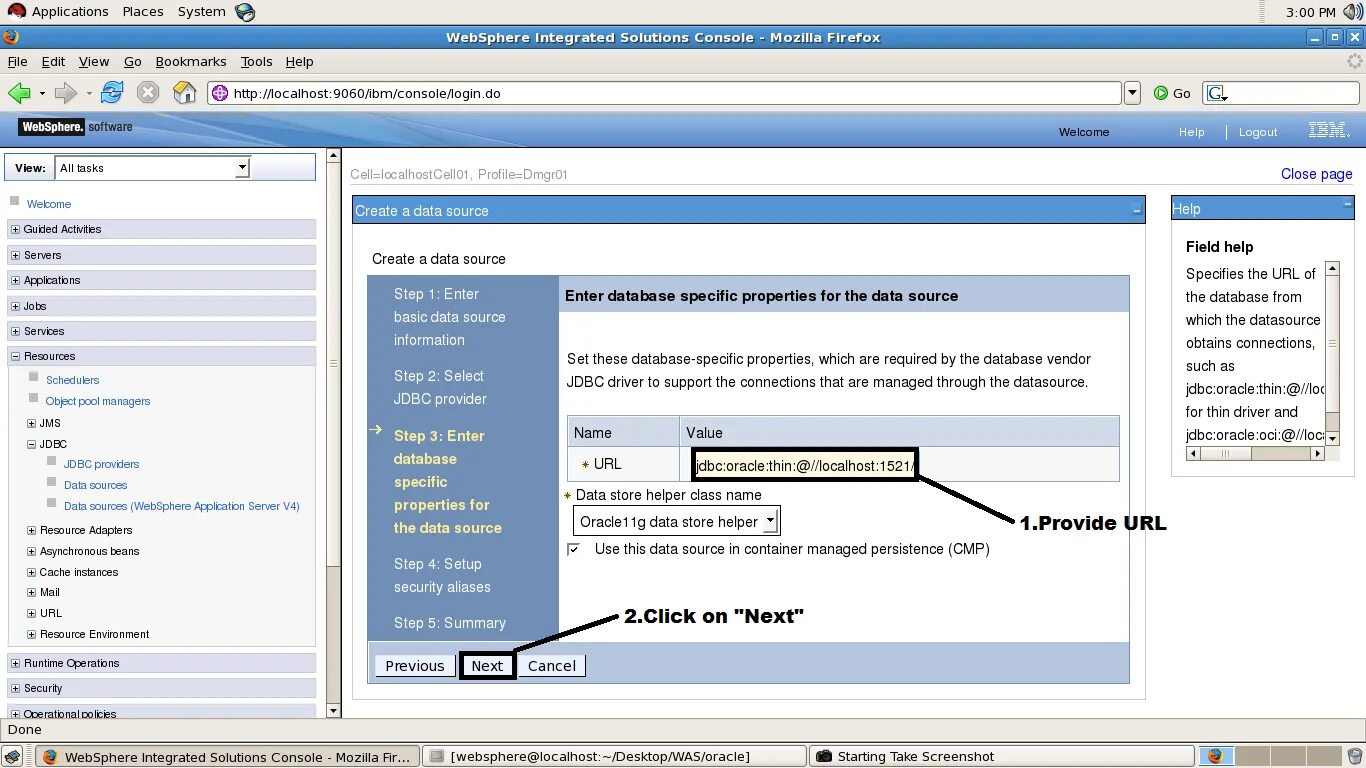Screen dimensions: 1366x768
Task: Click the Close page link
Action: coord(1316,174)
